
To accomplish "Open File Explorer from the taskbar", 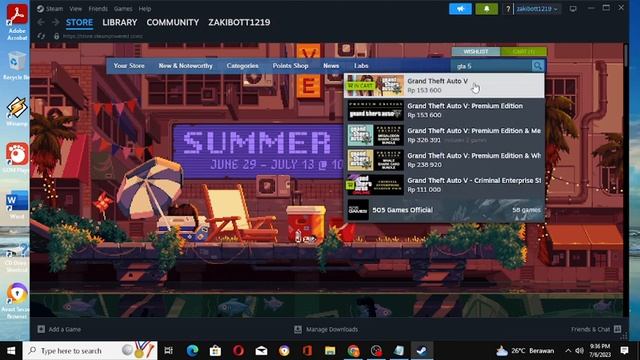I will point(330,351).
